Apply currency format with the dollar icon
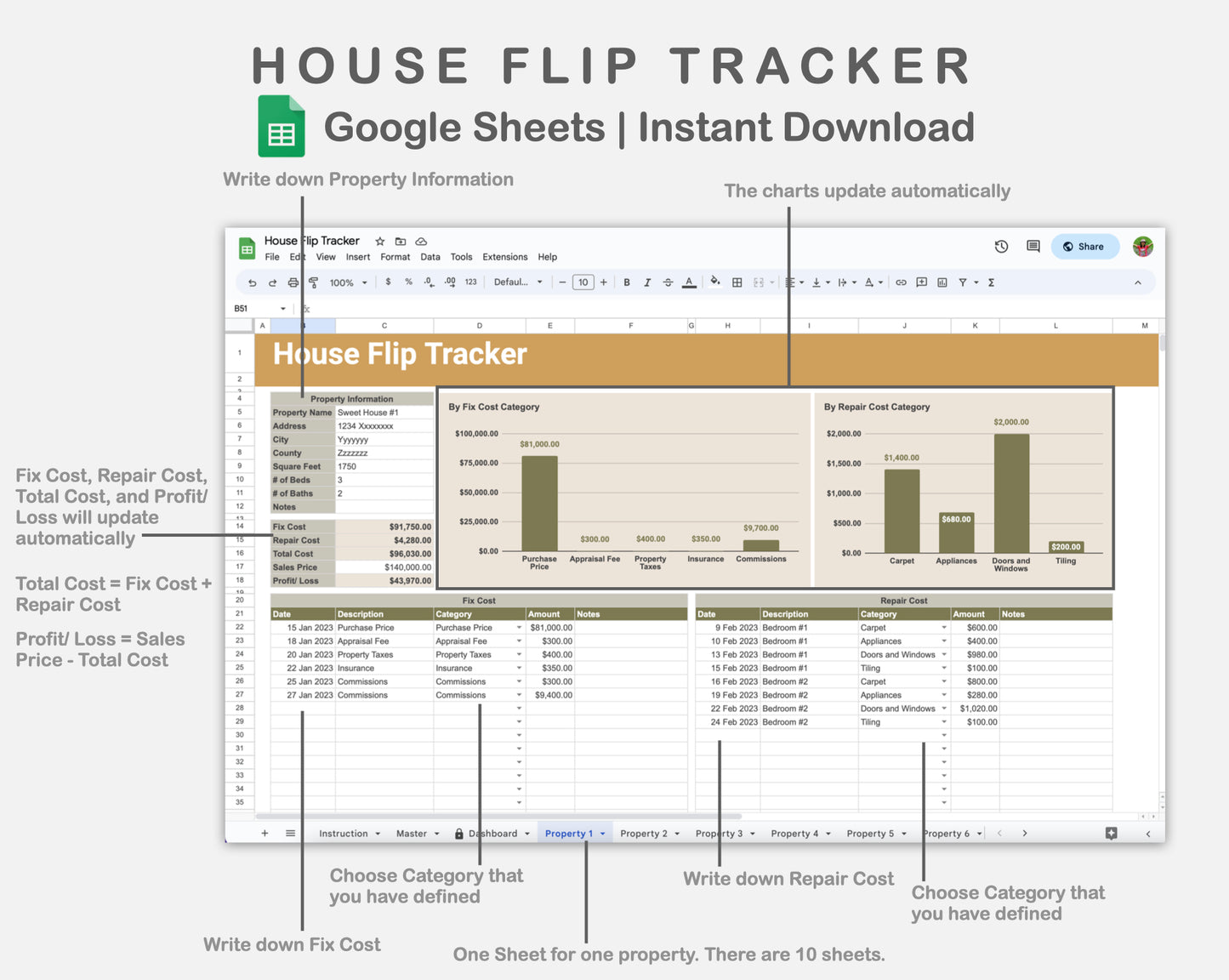 click(388, 282)
